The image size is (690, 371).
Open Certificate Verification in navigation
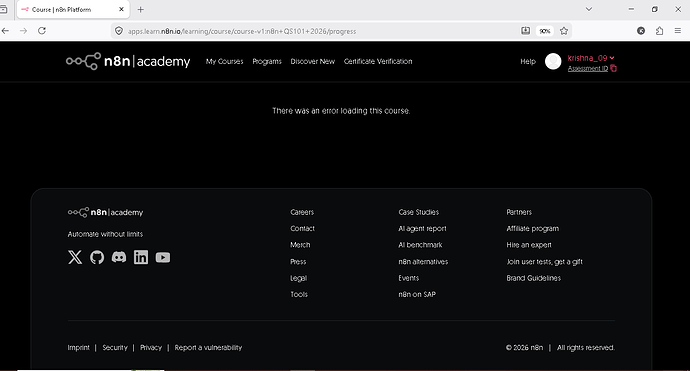[x=378, y=62]
